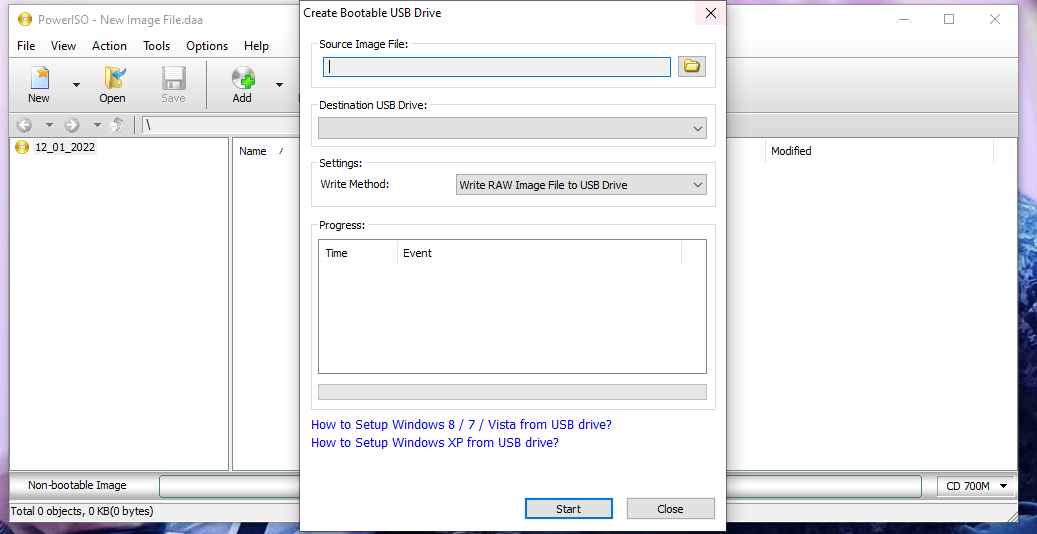The width and height of the screenshot is (1037, 534).
Task: Click the Open toolbar icon
Action: 112,84
